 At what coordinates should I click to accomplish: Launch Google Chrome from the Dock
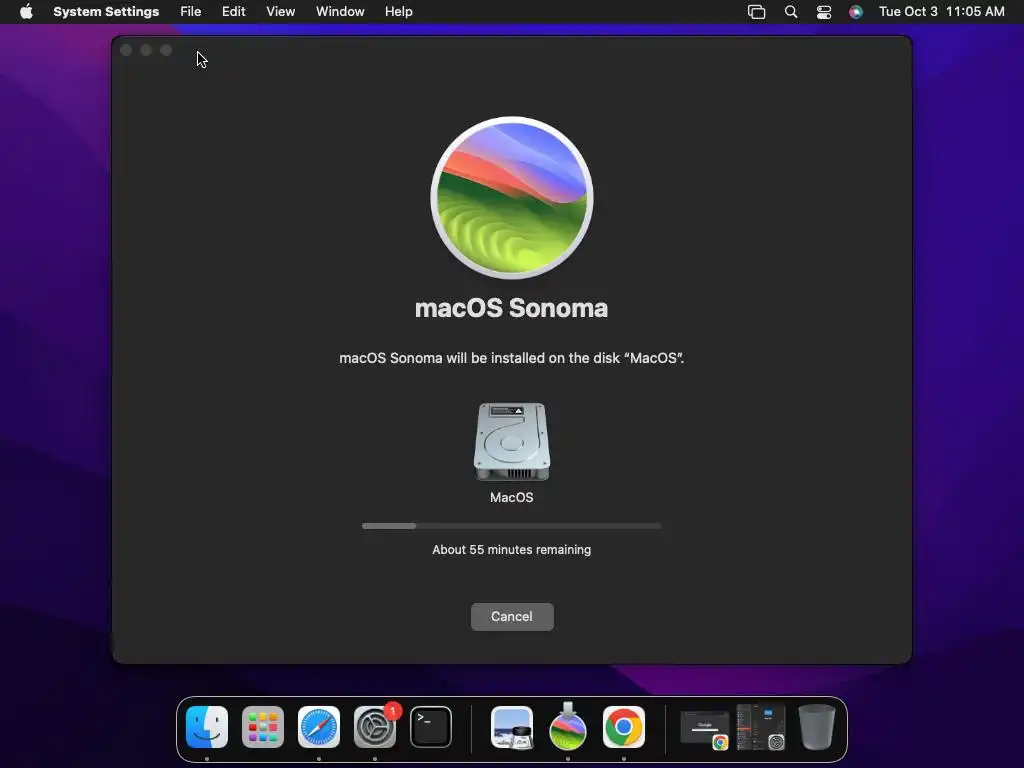pyautogui.click(x=624, y=727)
